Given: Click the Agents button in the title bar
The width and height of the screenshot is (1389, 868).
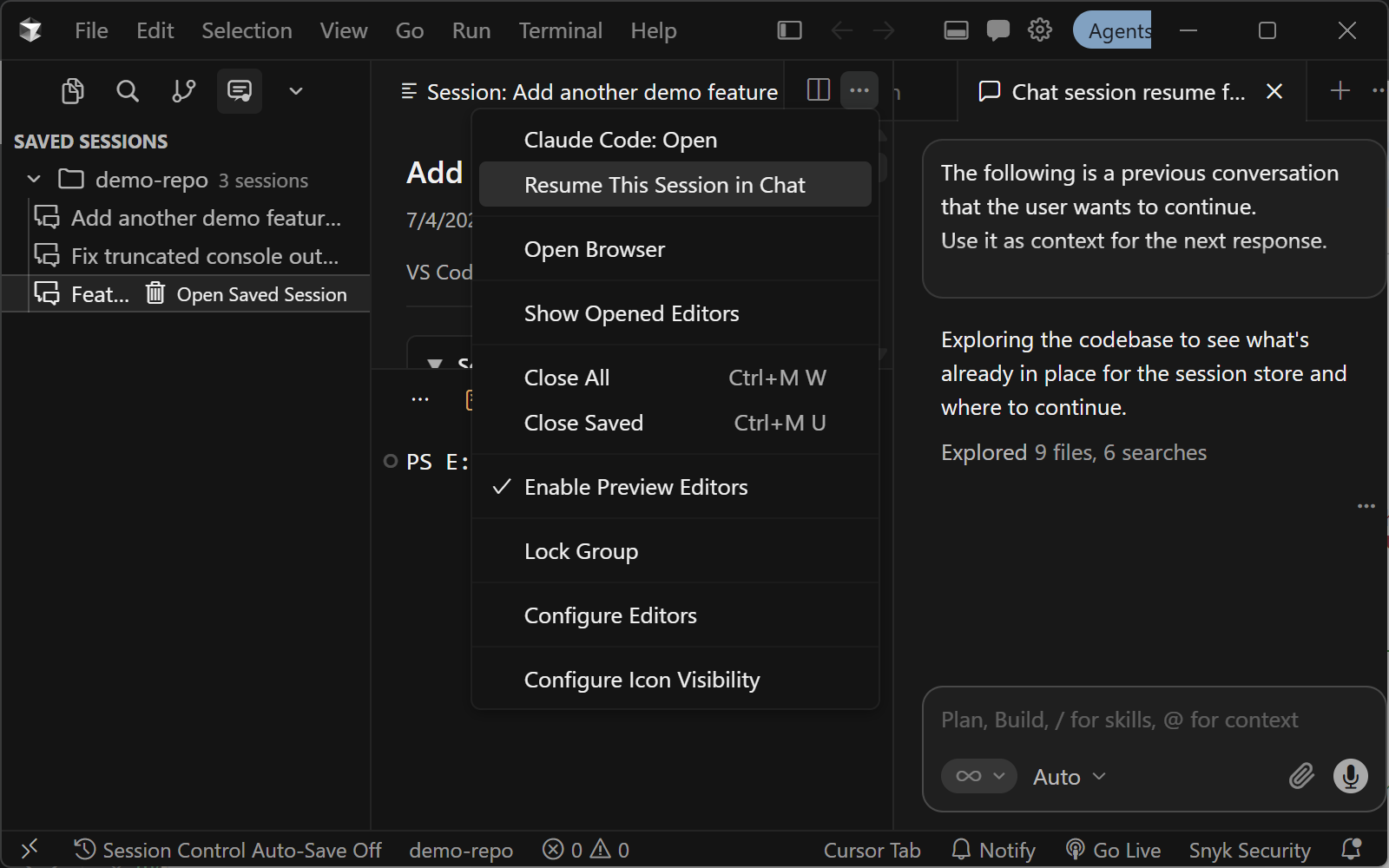Looking at the screenshot, I should 1113,30.
